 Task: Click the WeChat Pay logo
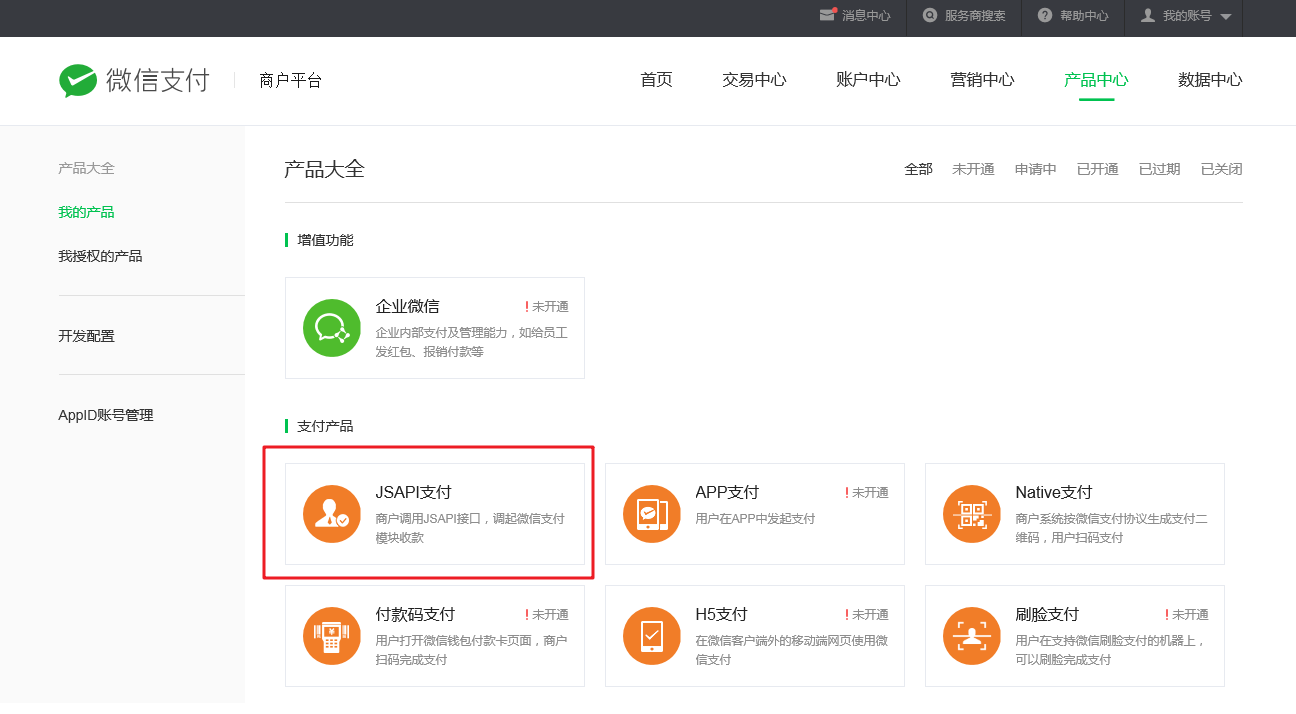click(x=134, y=80)
